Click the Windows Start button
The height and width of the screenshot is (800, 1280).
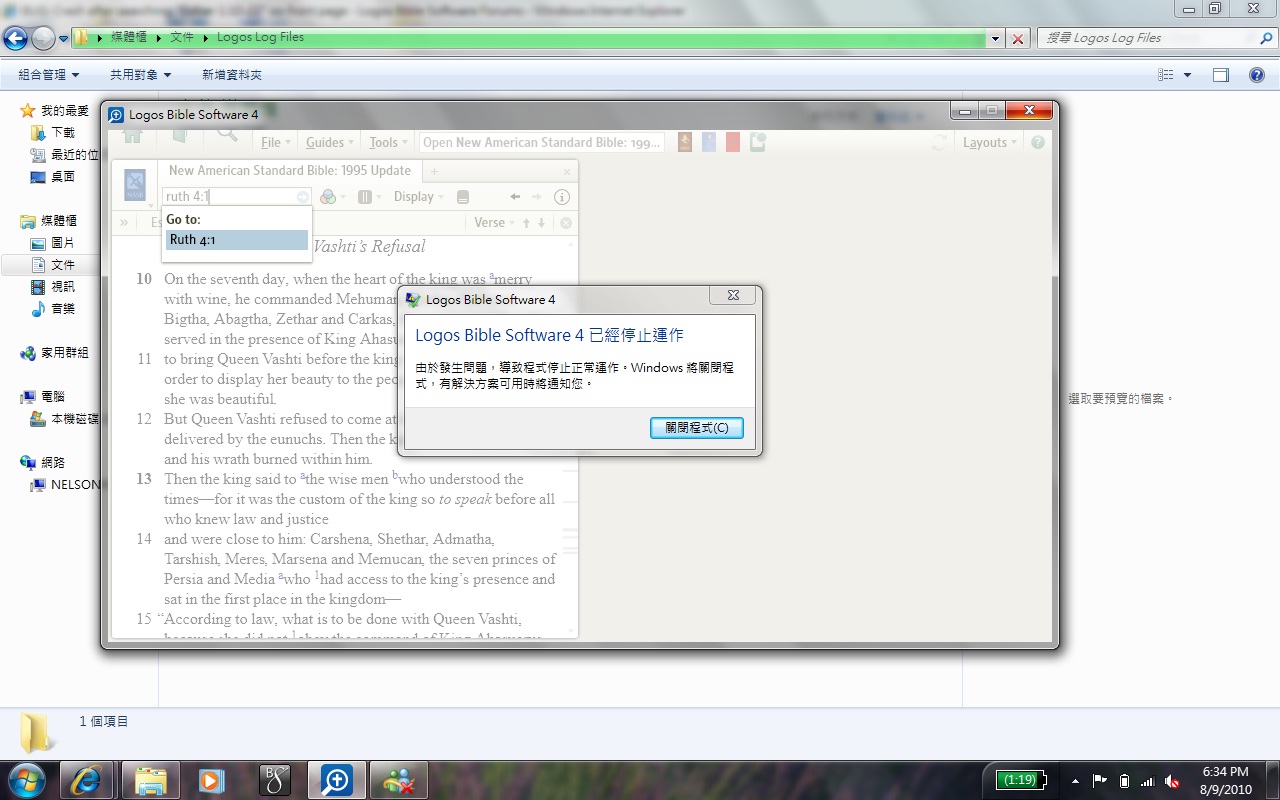point(27,778)
